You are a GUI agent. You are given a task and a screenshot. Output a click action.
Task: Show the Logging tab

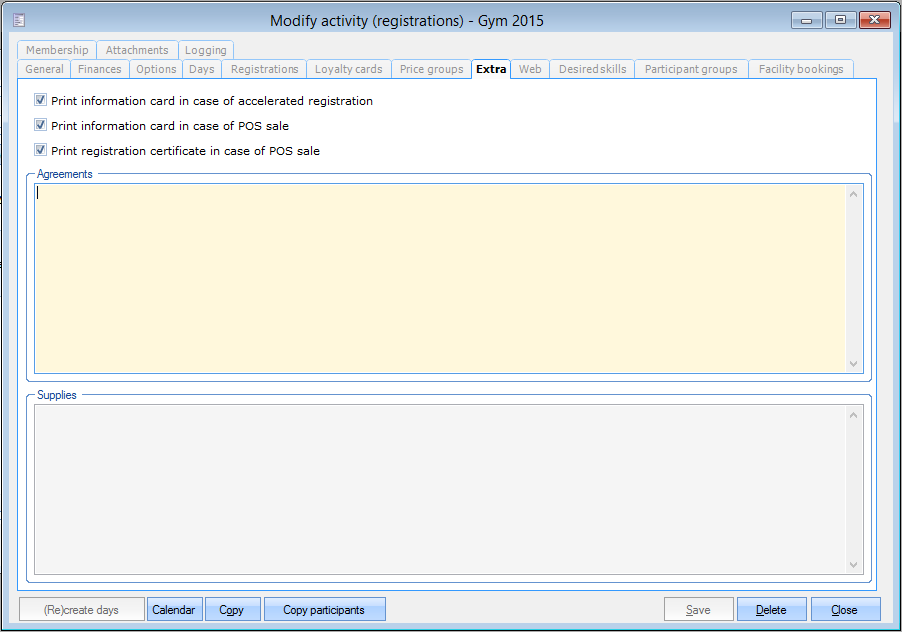(206, 50)
